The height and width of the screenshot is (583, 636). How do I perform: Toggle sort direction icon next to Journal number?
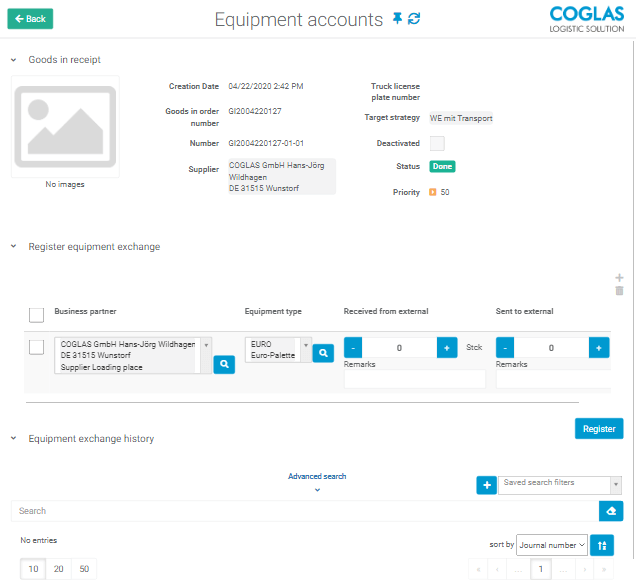tap(602, 545)
